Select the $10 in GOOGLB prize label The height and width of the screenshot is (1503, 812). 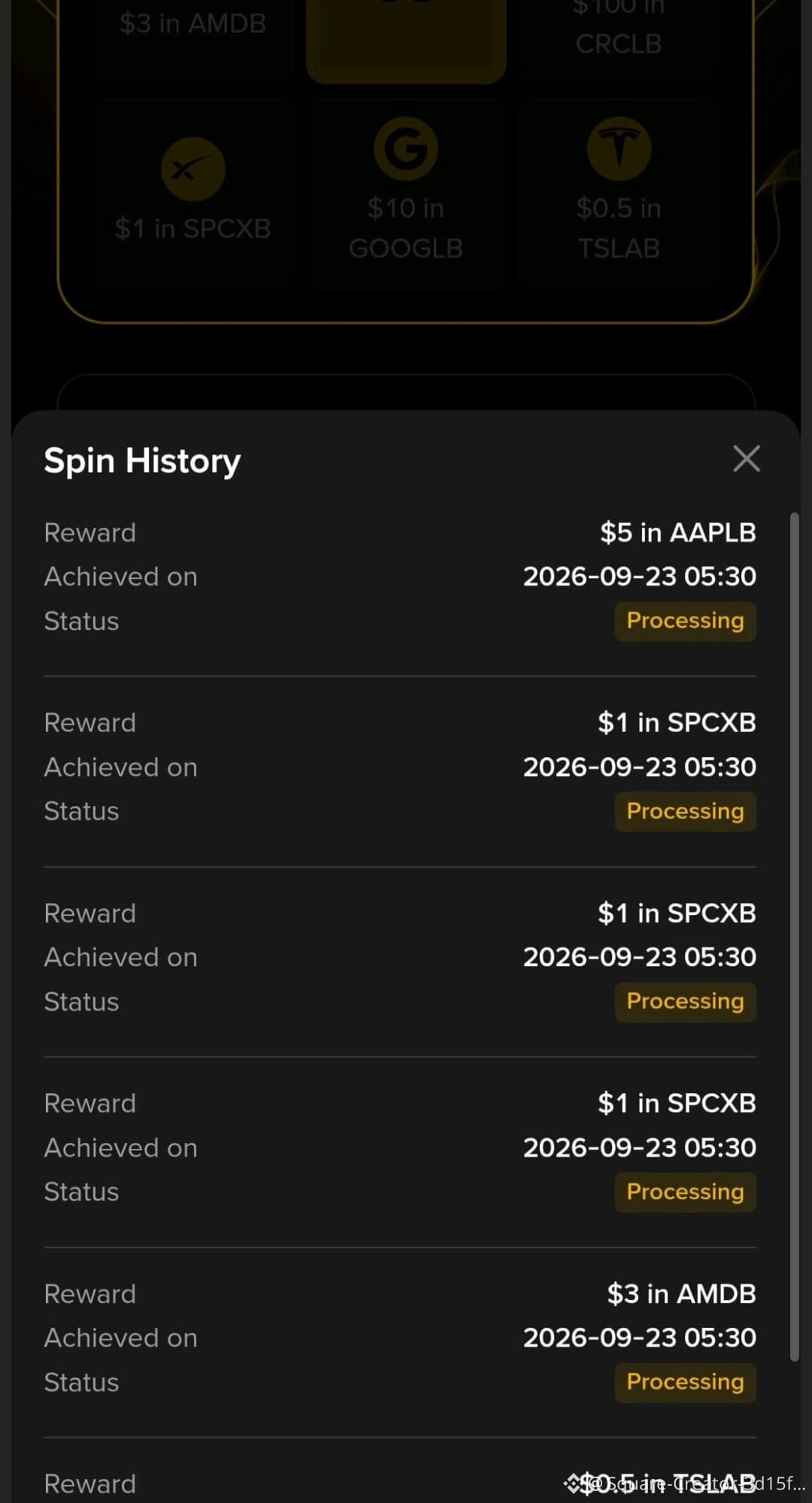click(406, 228)
